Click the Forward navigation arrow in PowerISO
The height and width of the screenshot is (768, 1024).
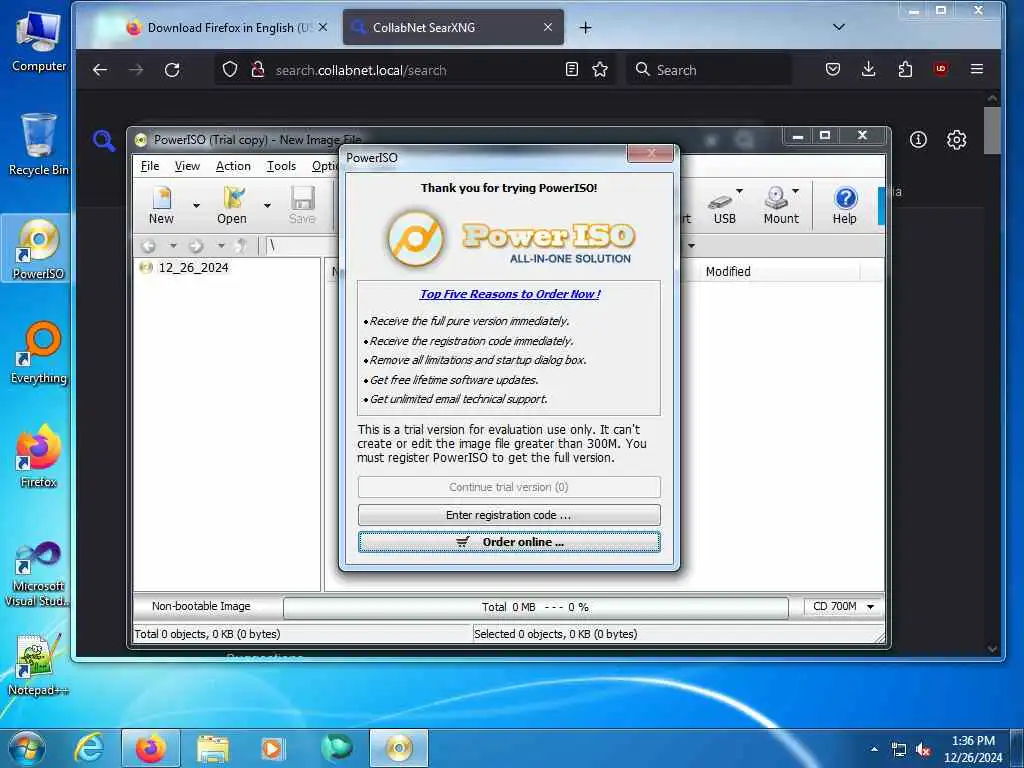[196, 246]
